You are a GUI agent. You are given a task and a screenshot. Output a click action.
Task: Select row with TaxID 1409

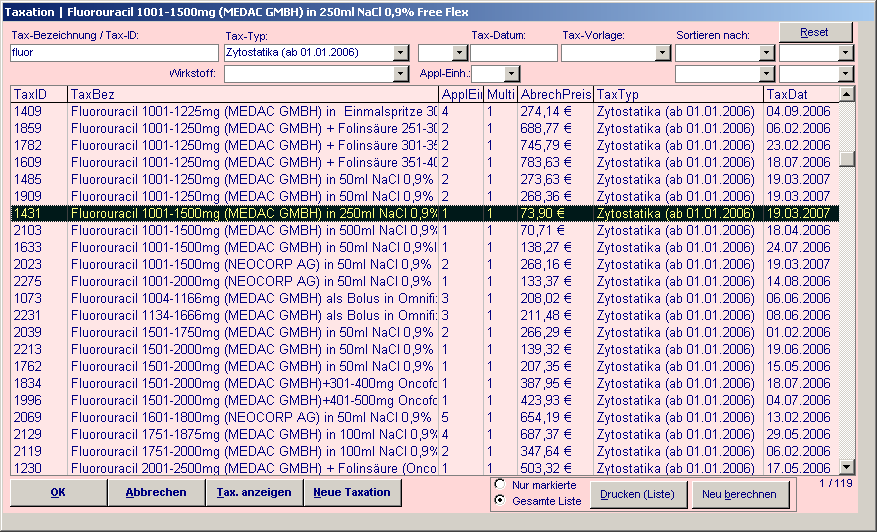click(x=425, y=111)
